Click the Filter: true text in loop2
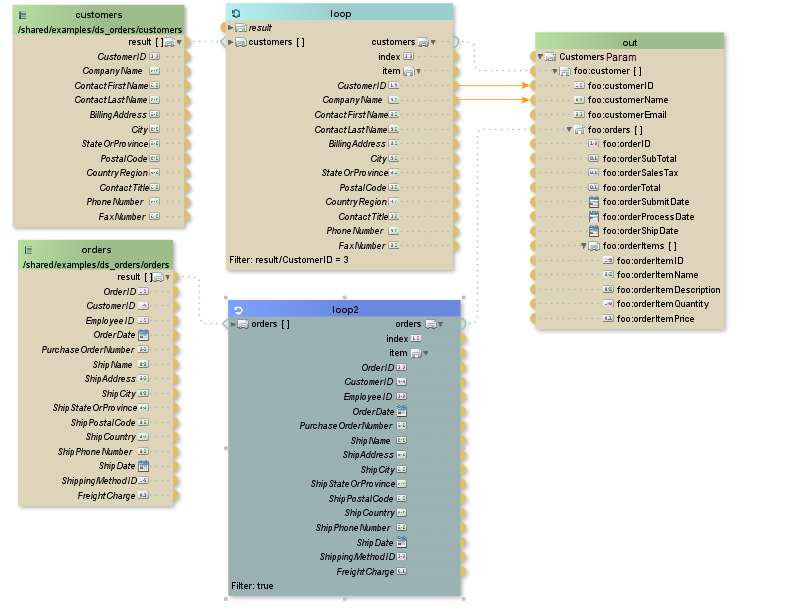Image resolution: width=805 pixels, height=612 pixels. point(252,586)
